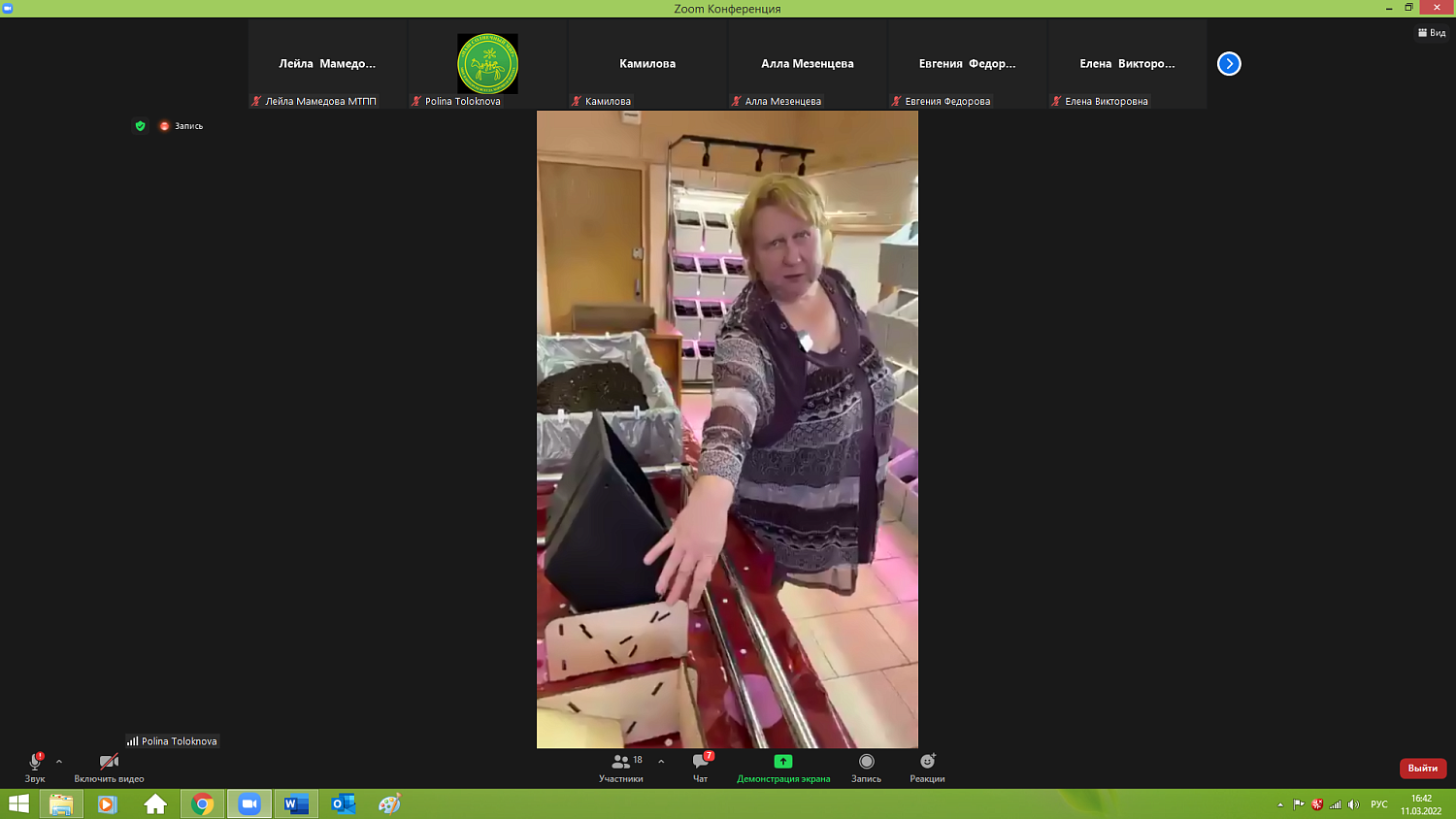Open the Участники participants panel
This screenshot has width=1456, height=819.
621,767
